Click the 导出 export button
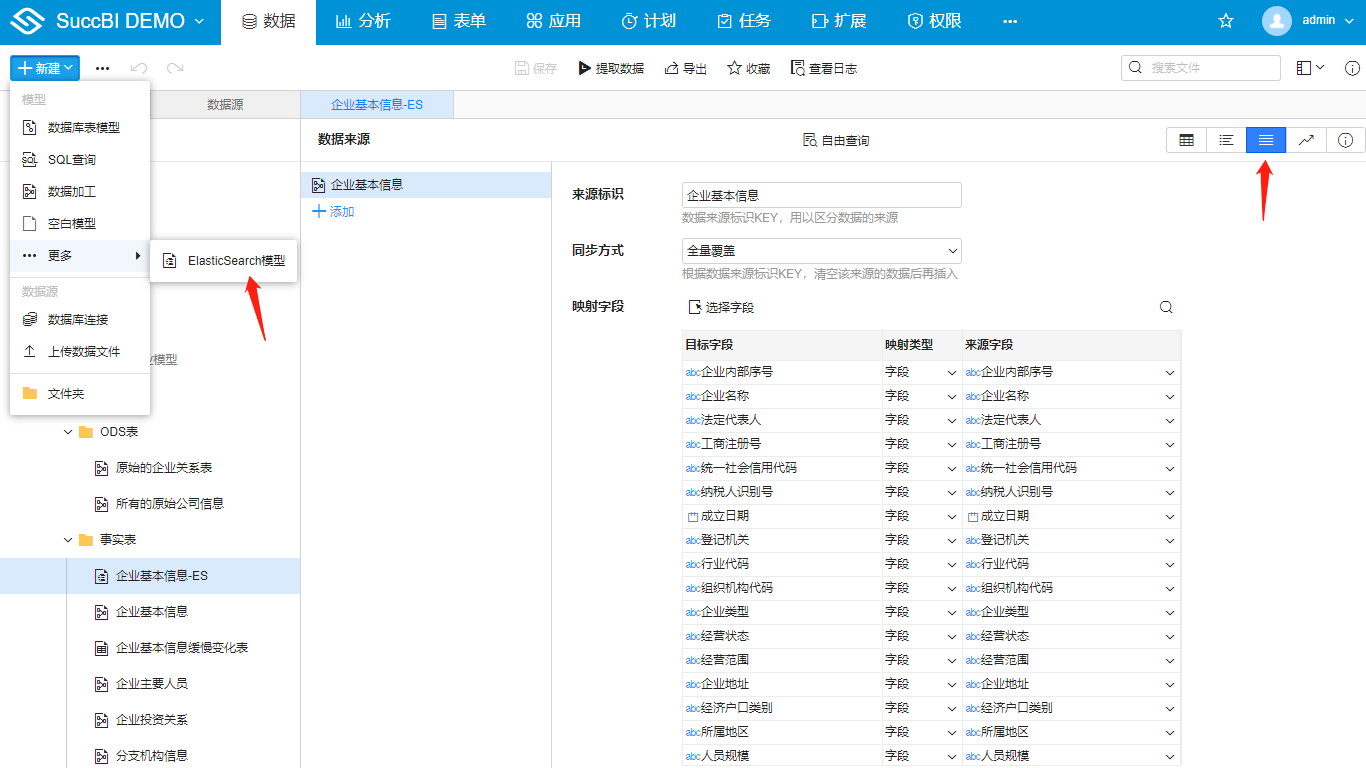 pos(685,68)
